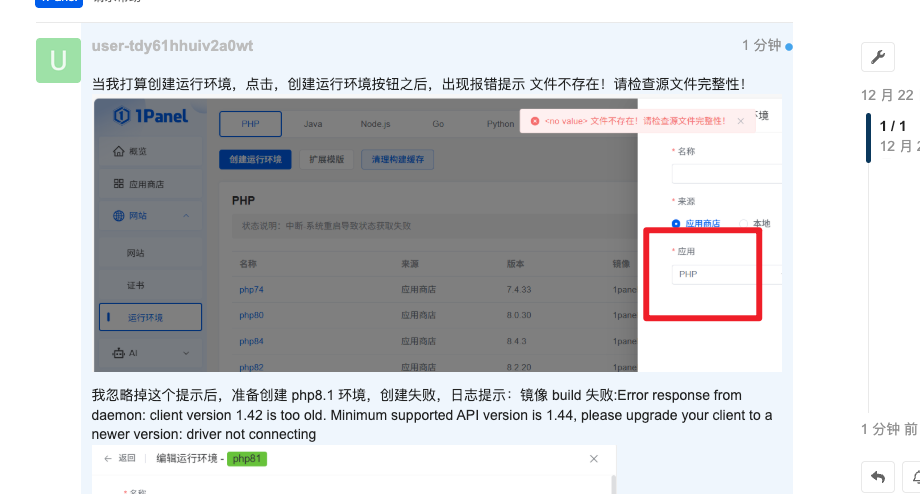Click the 网站 globe icon in the sidebar

pyautogui.click(x=119, y=216)
